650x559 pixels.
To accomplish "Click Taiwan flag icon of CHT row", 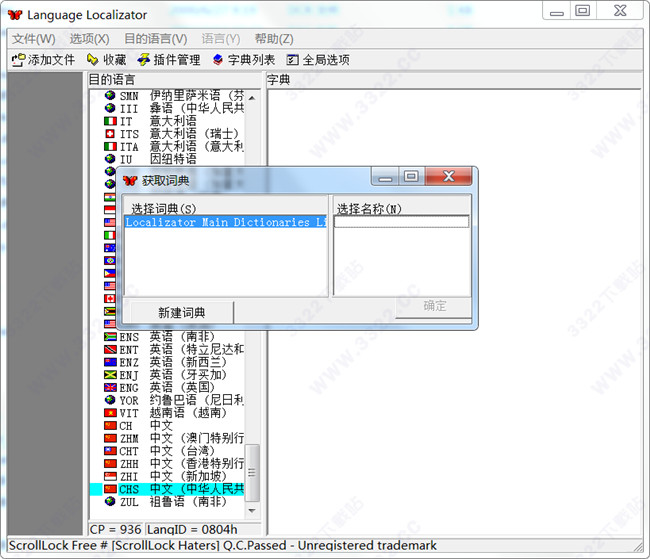I will coord(110,451).
